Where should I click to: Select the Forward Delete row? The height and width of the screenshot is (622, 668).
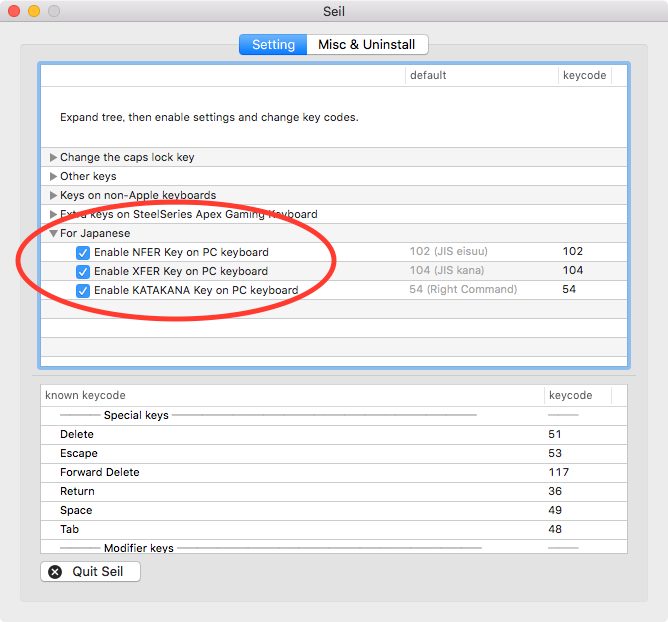334,472
